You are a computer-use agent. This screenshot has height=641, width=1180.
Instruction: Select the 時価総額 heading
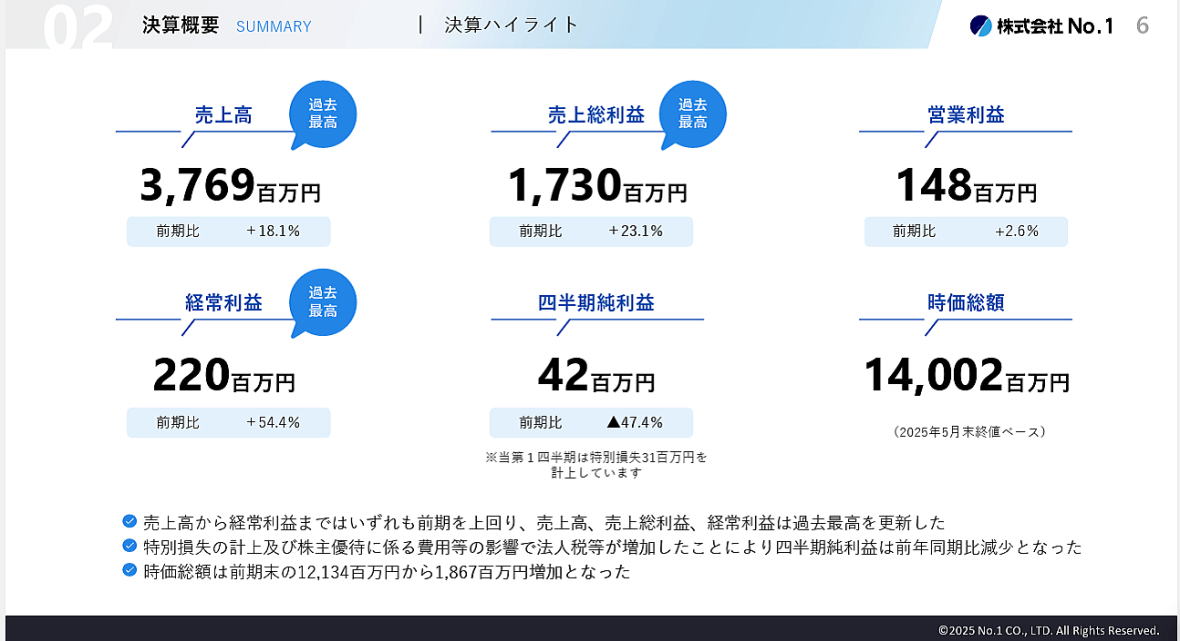point(966,302)
